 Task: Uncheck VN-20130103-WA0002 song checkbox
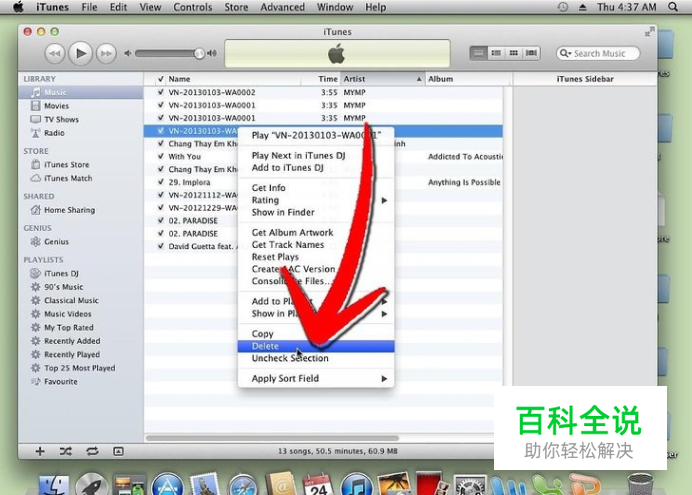[x=161, y=92]
